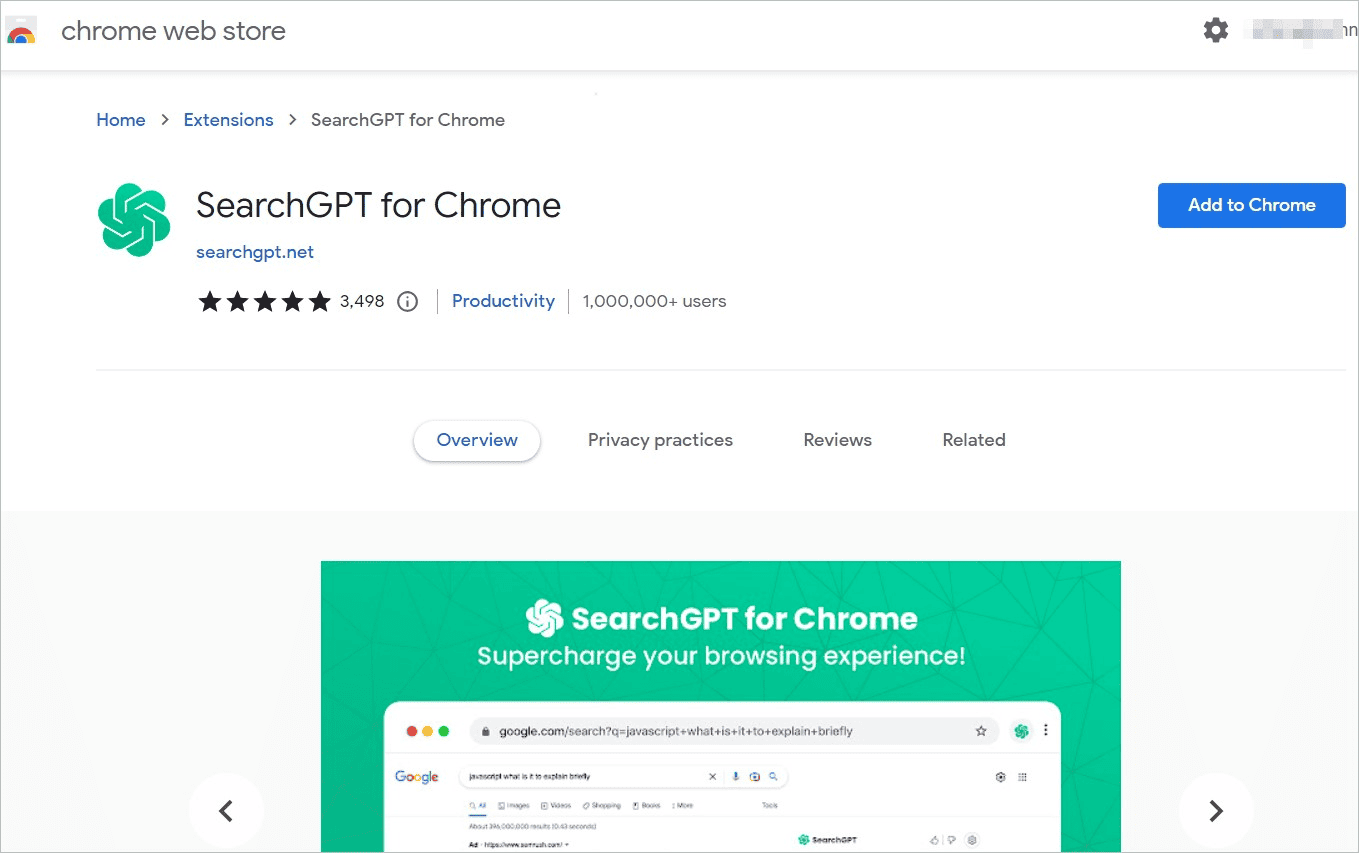Switch to the Reviews tab

click(x=838, y=440)
